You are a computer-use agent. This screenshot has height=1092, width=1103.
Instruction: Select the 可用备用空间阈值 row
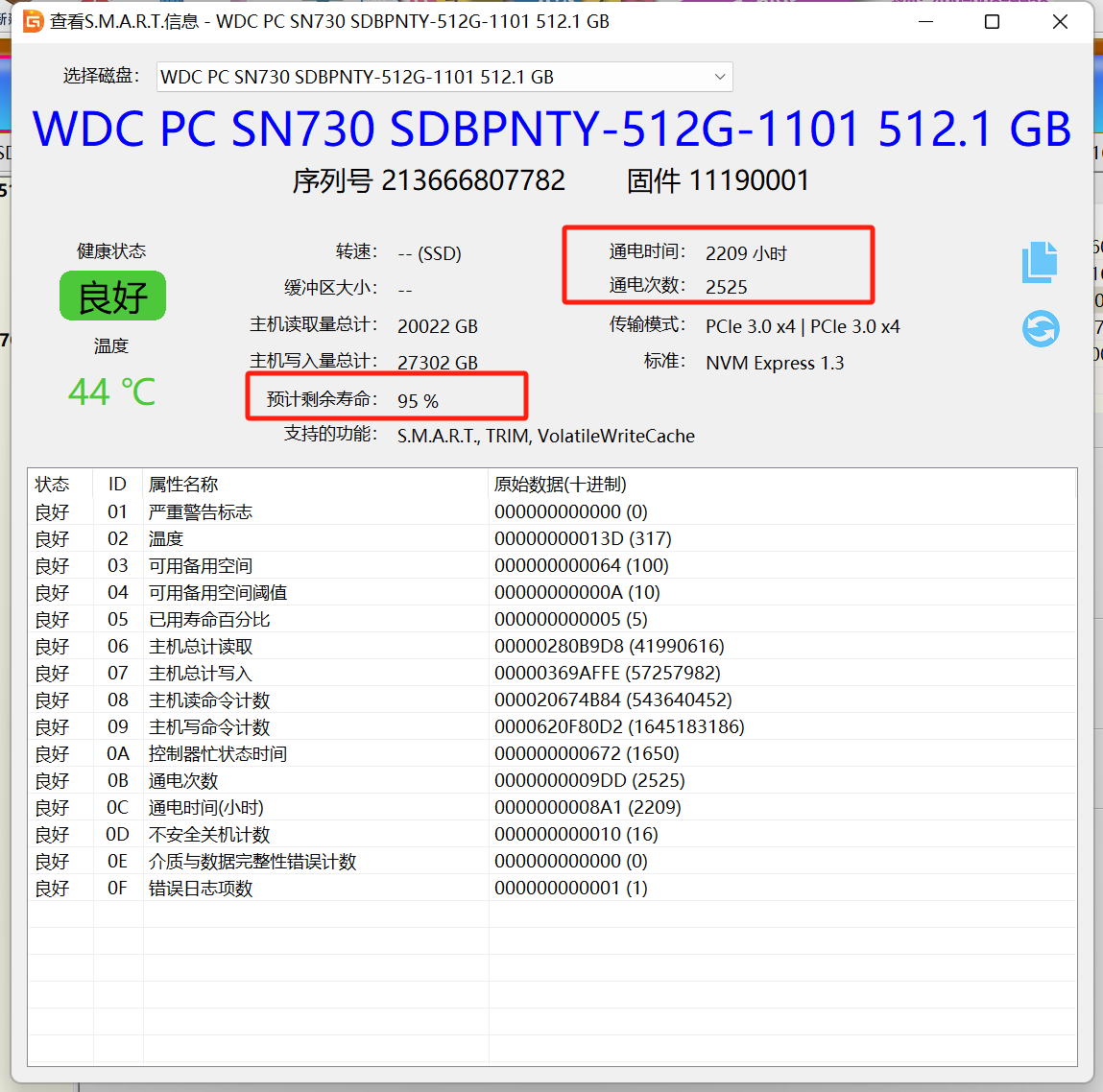coord(552,592)
